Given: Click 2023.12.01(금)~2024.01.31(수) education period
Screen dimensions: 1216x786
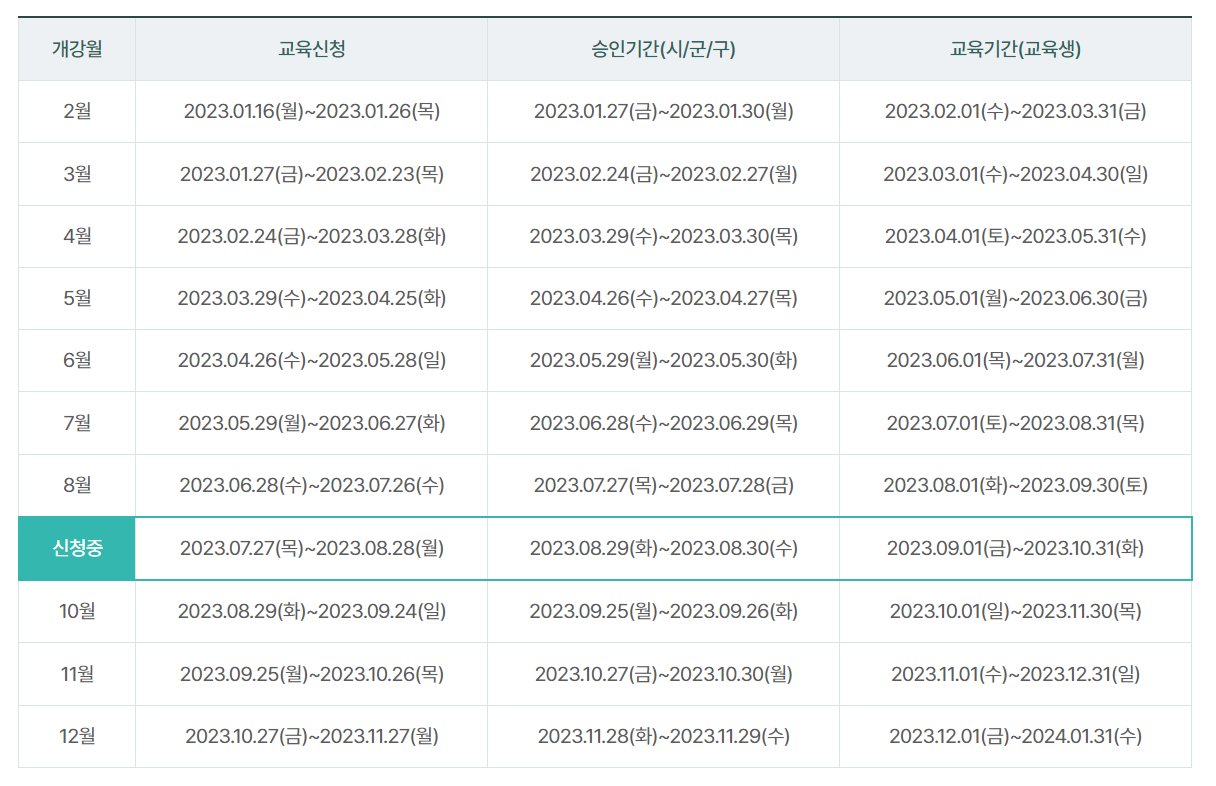Looking at the screenshot, I should (x=1015, y=736).
